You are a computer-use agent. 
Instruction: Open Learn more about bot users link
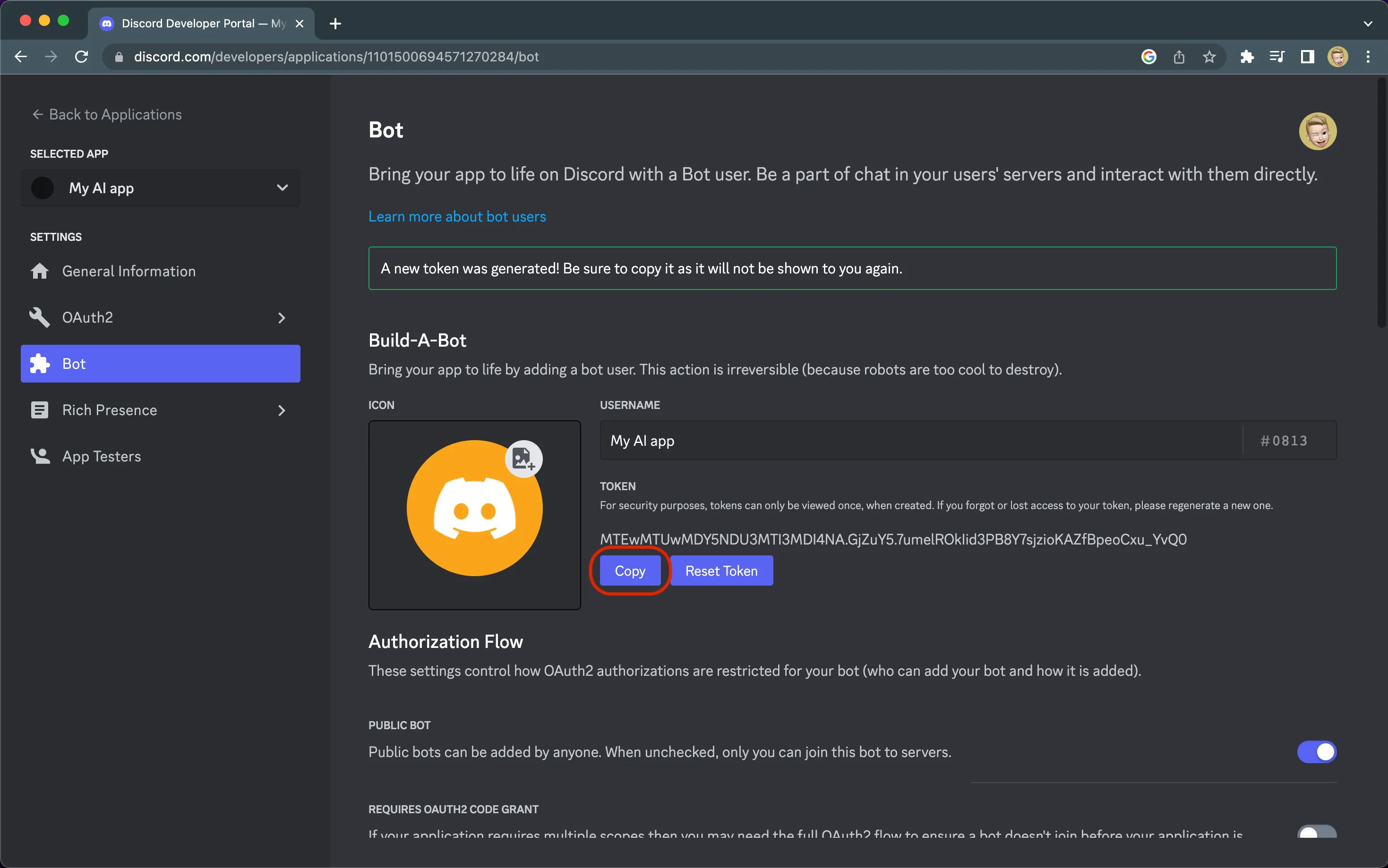[457, 216]
